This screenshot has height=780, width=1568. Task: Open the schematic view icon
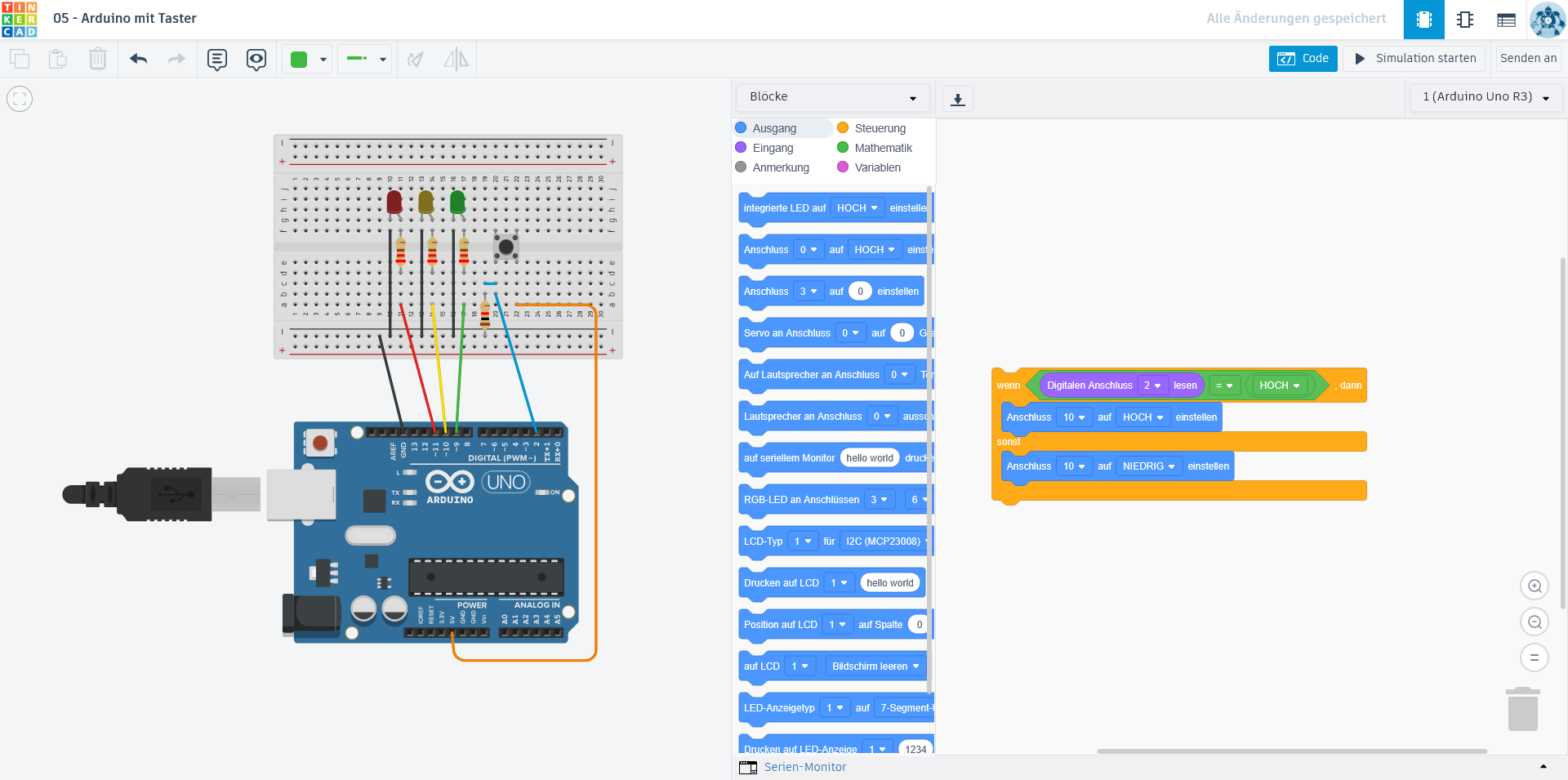(1465, 20)
